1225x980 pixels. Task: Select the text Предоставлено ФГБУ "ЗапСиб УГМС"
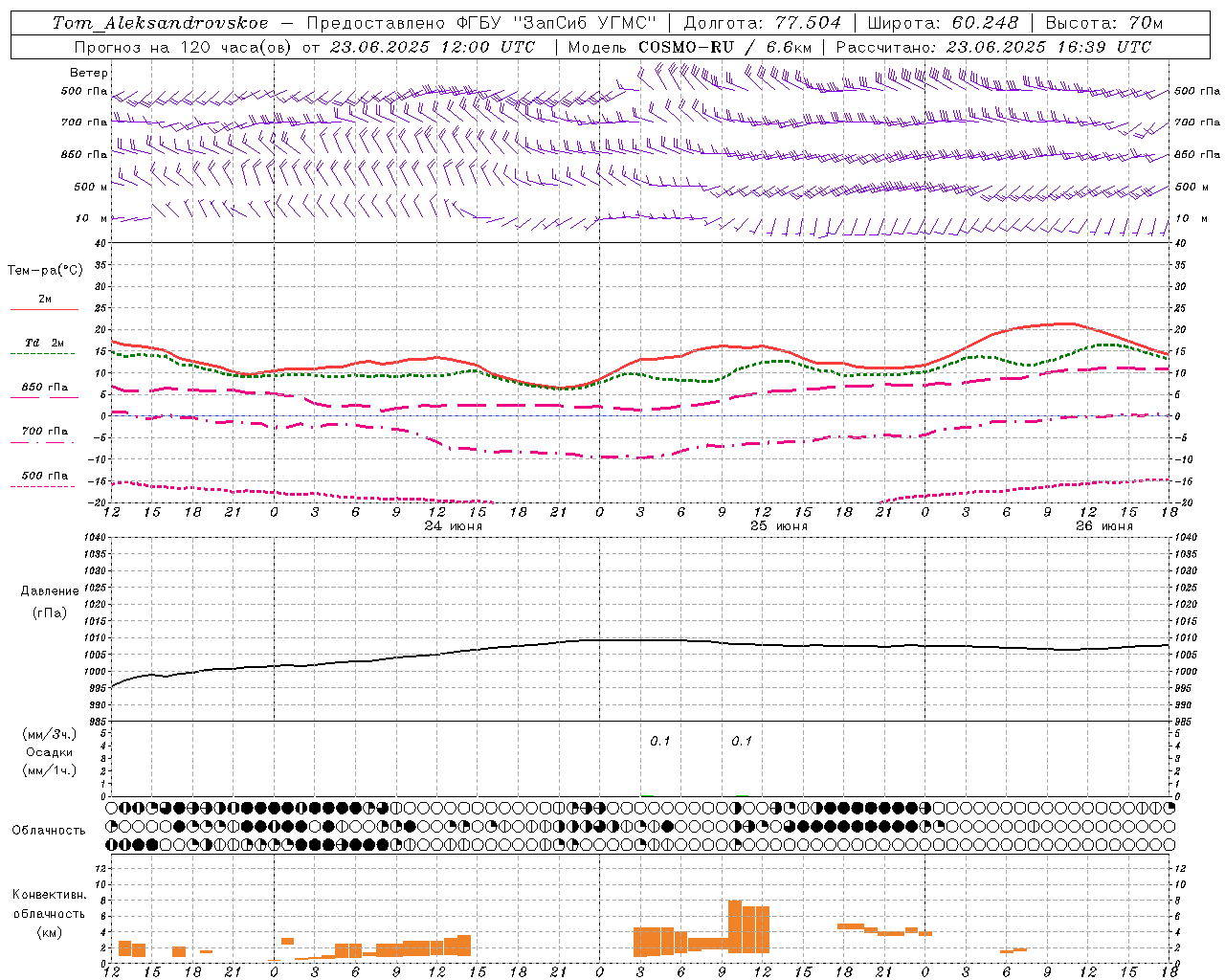(480, 23)
